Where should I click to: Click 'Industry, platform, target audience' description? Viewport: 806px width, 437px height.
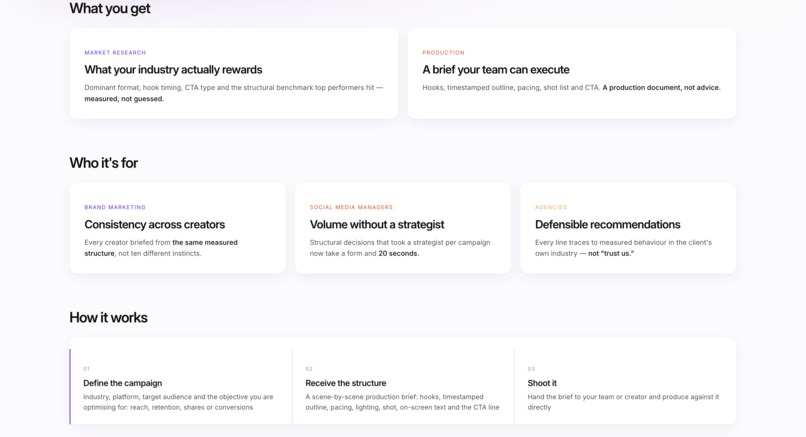(x=178, y=402)
